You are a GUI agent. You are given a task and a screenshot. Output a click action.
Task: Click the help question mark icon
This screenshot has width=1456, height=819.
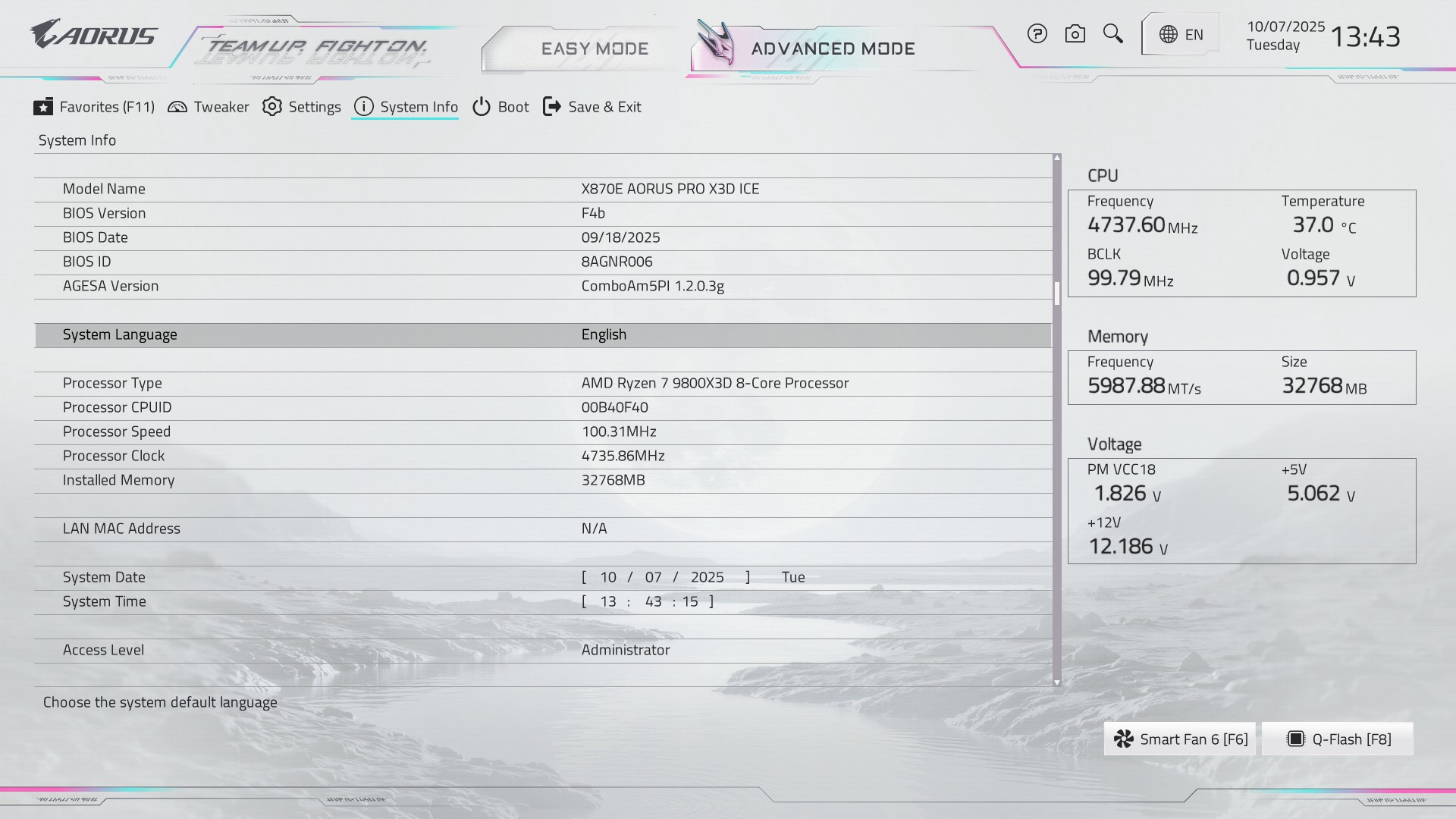(1037, 33)
